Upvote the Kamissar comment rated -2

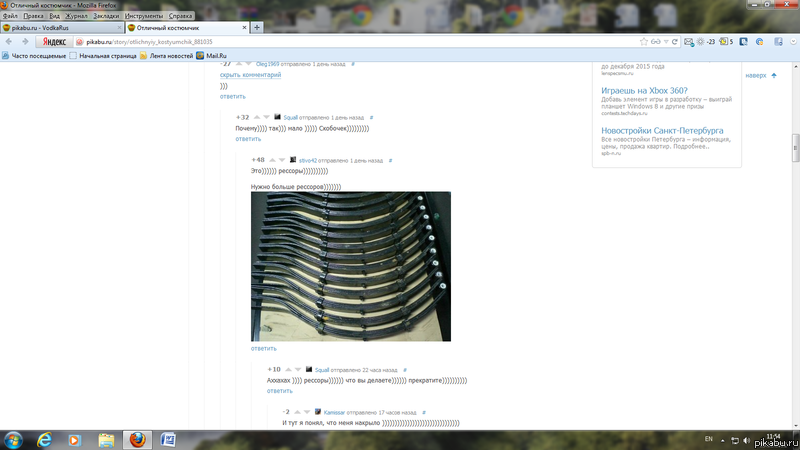(x=297, y=412)
